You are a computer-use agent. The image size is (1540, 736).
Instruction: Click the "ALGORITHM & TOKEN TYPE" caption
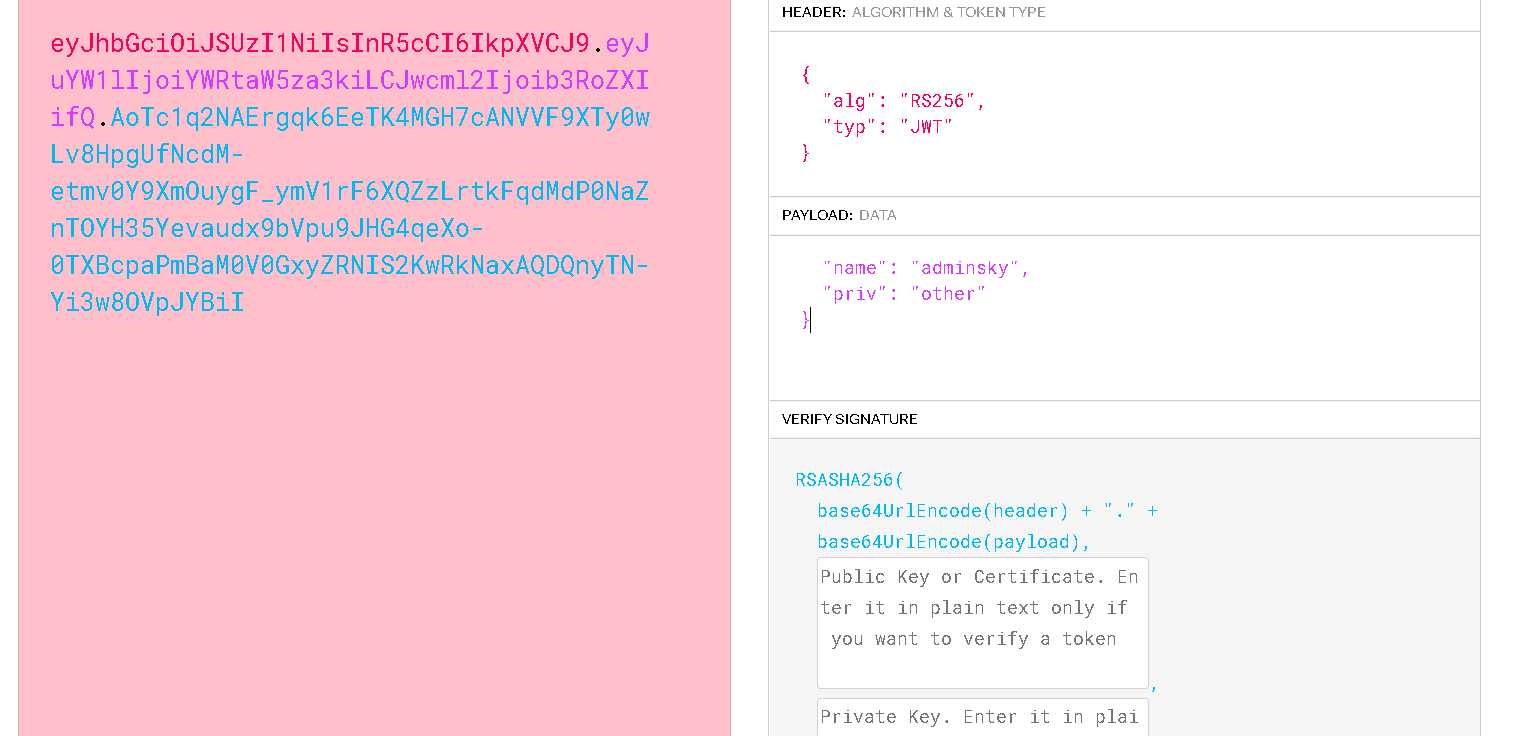tap(949, 13)
